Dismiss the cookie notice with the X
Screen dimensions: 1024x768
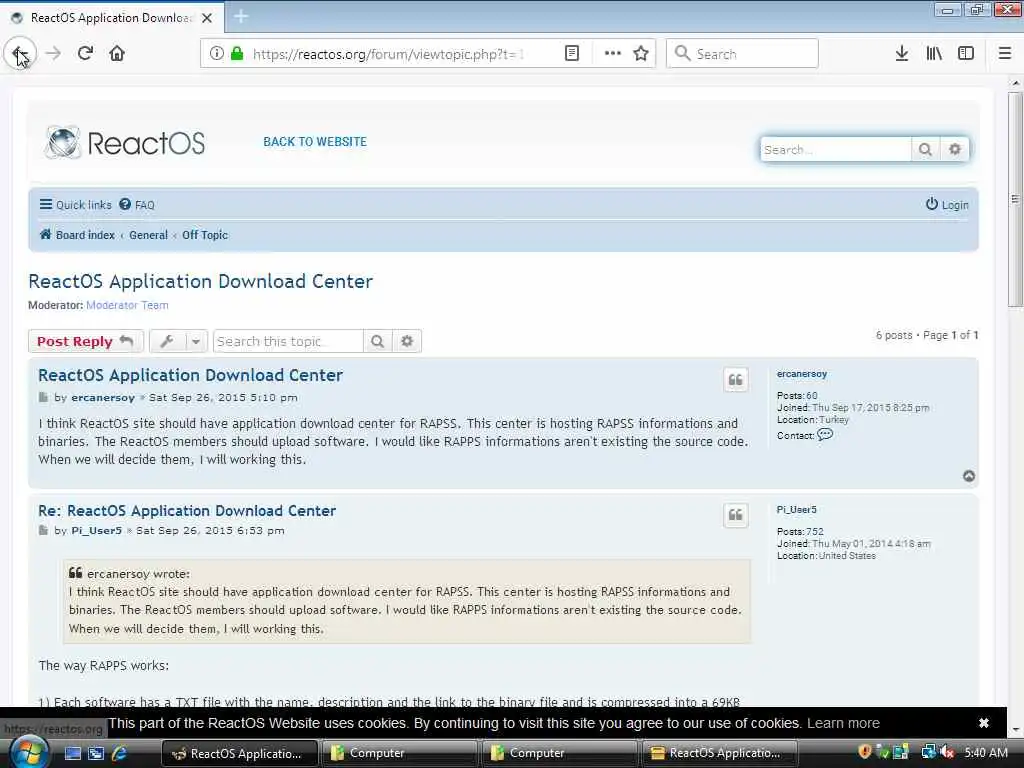coord(984,723)
